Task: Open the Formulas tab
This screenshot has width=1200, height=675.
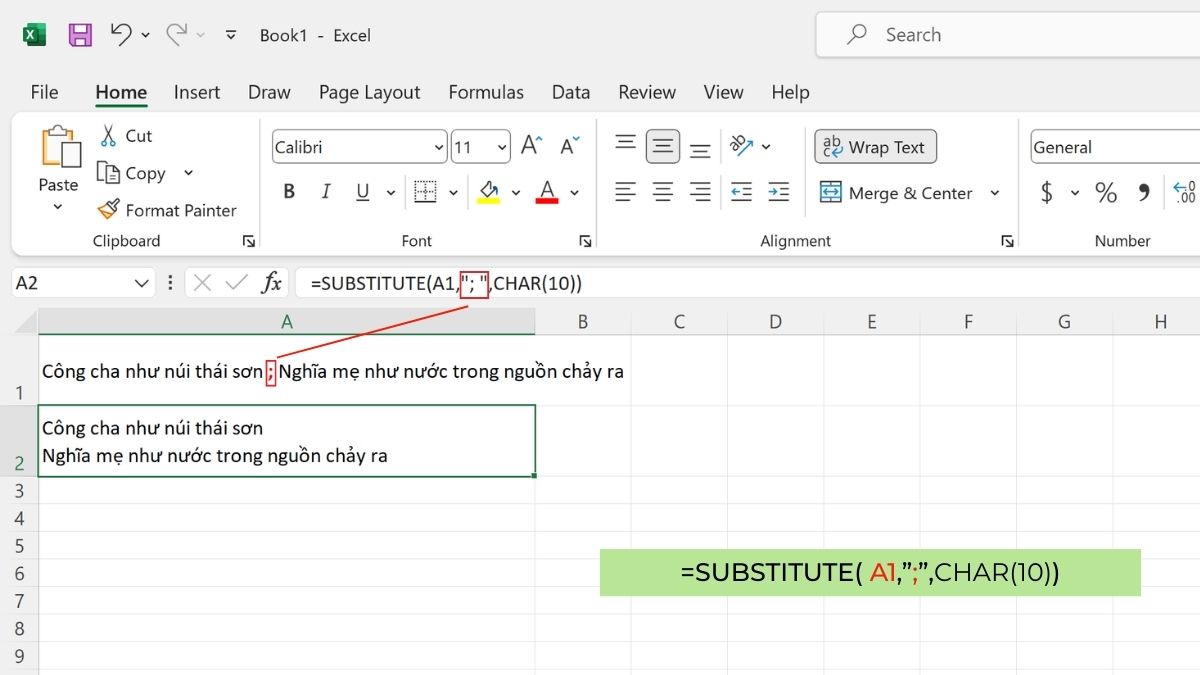Action: click(486, 92)
